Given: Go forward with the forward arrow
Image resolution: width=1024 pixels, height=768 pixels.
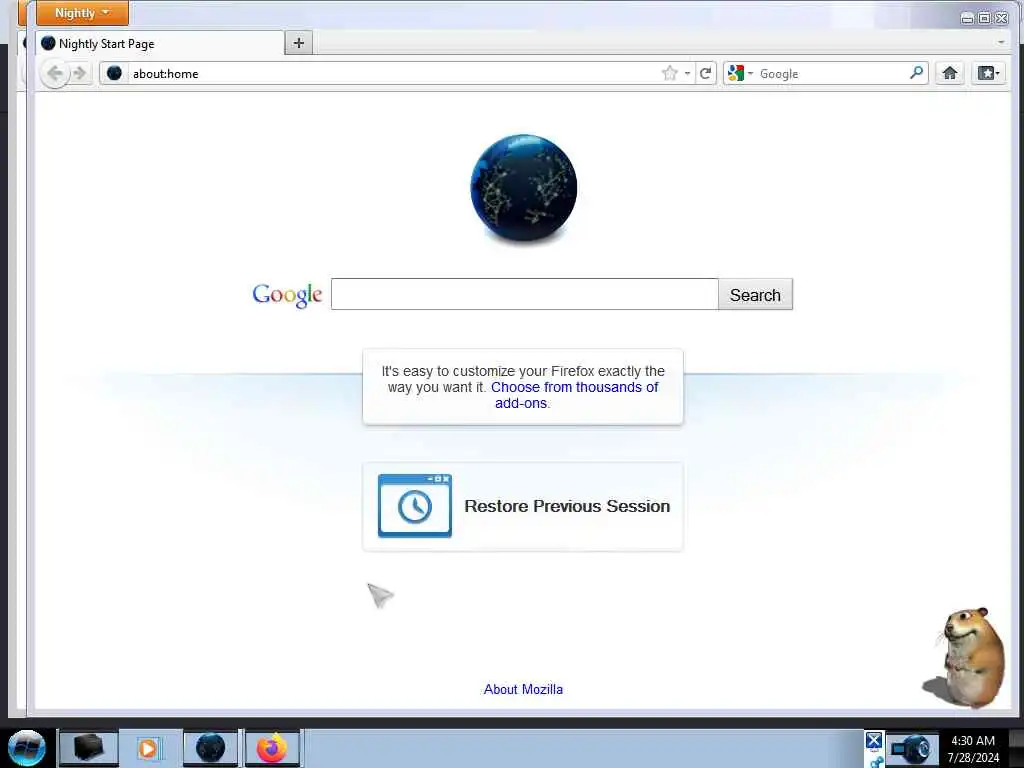Looking at the screenshot, I should pyautogui.click(x=80, y=73).
